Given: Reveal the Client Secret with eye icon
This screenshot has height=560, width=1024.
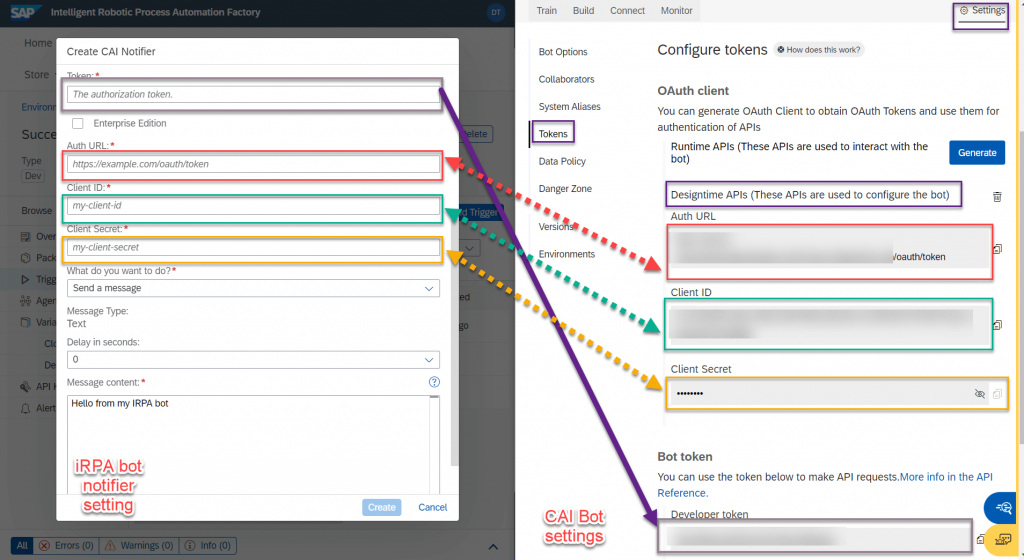Looking at the screenshot, I should [x=980, y=394].
